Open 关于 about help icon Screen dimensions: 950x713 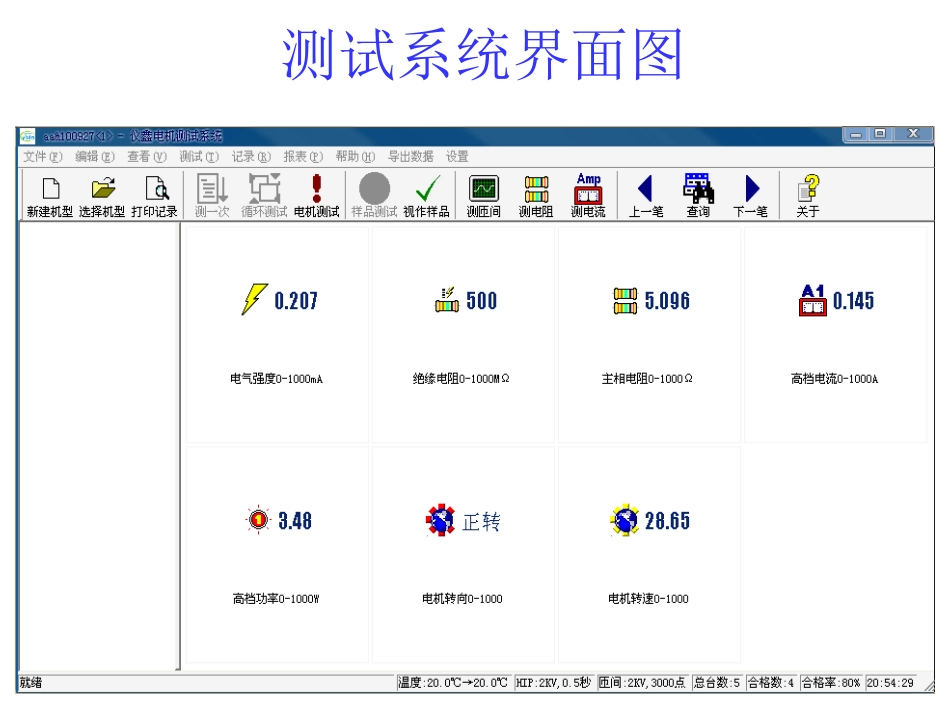click(809, 188)
